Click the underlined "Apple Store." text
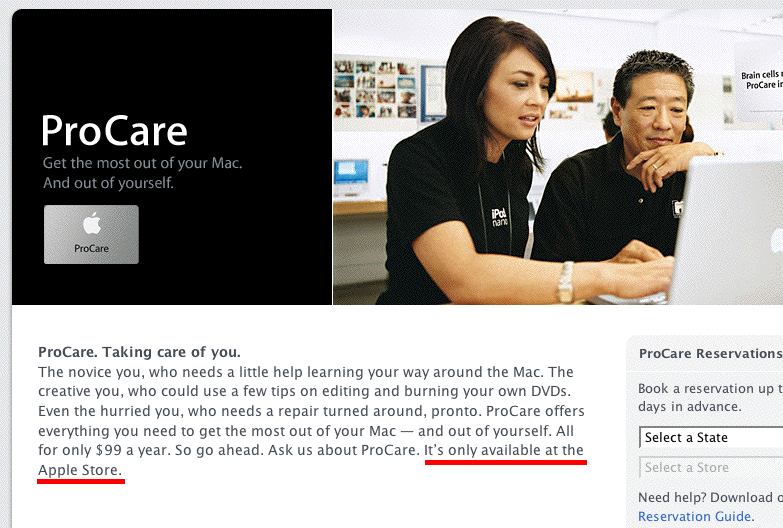The width and height of the screenshot is (783, 528). (80, 469)
